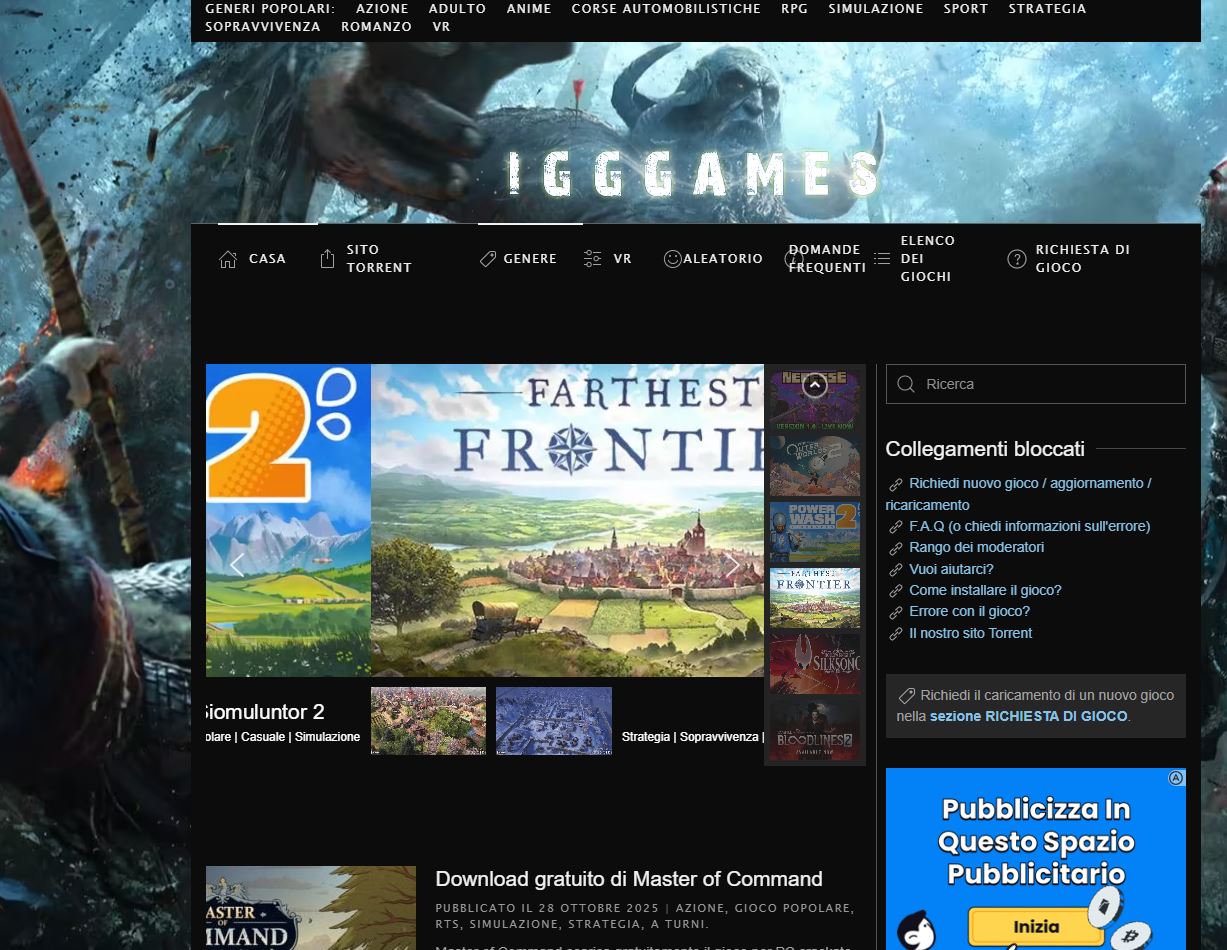
Task: Click the ad info icon on banner
Action: pyautogui.click(x=1176, y=778)
